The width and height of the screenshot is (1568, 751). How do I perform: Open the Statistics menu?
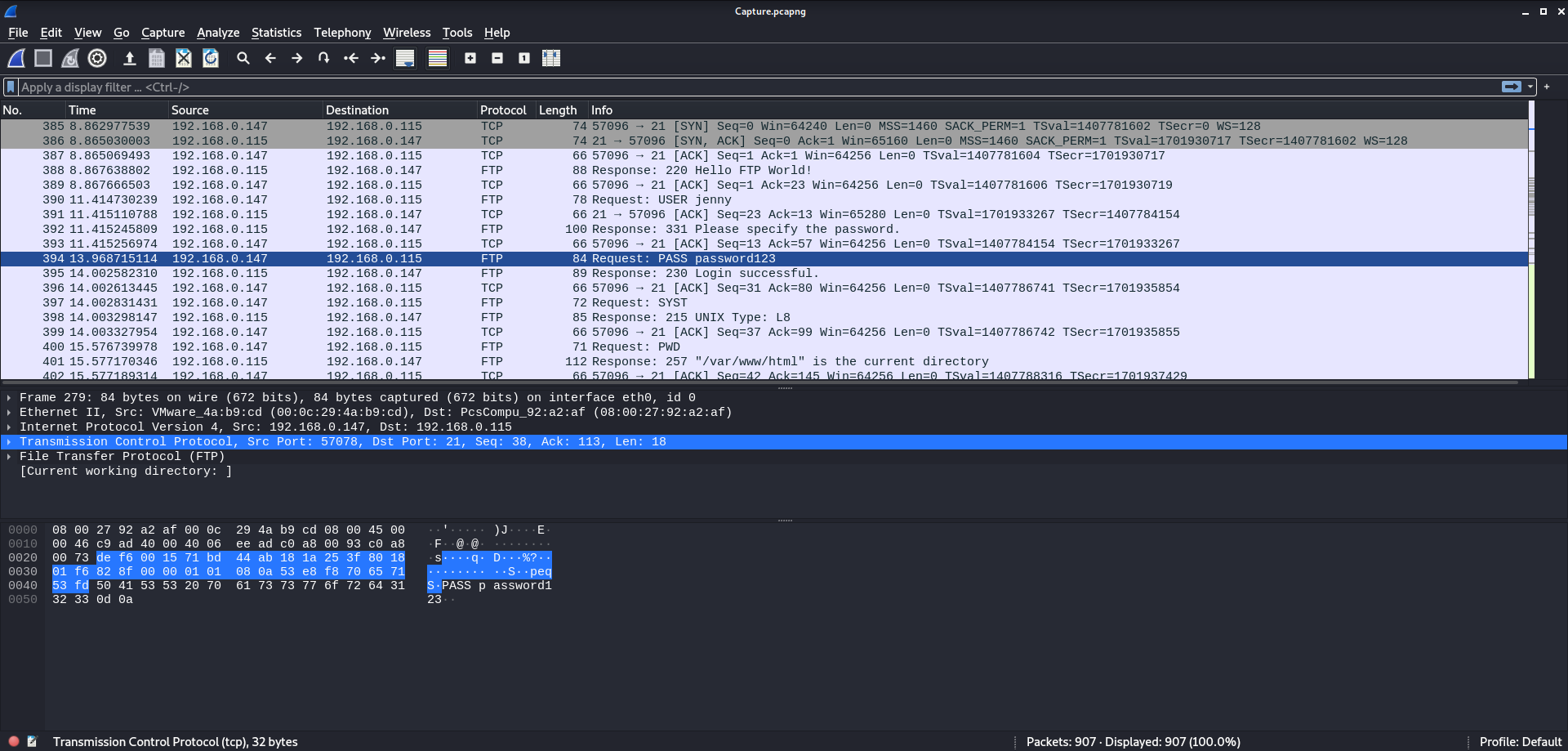pos(276,33)
